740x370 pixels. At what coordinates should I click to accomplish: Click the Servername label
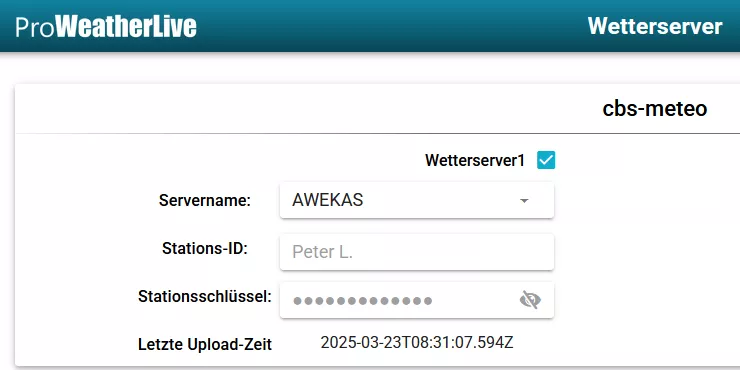pyautogui.click(x=205, y=200)
